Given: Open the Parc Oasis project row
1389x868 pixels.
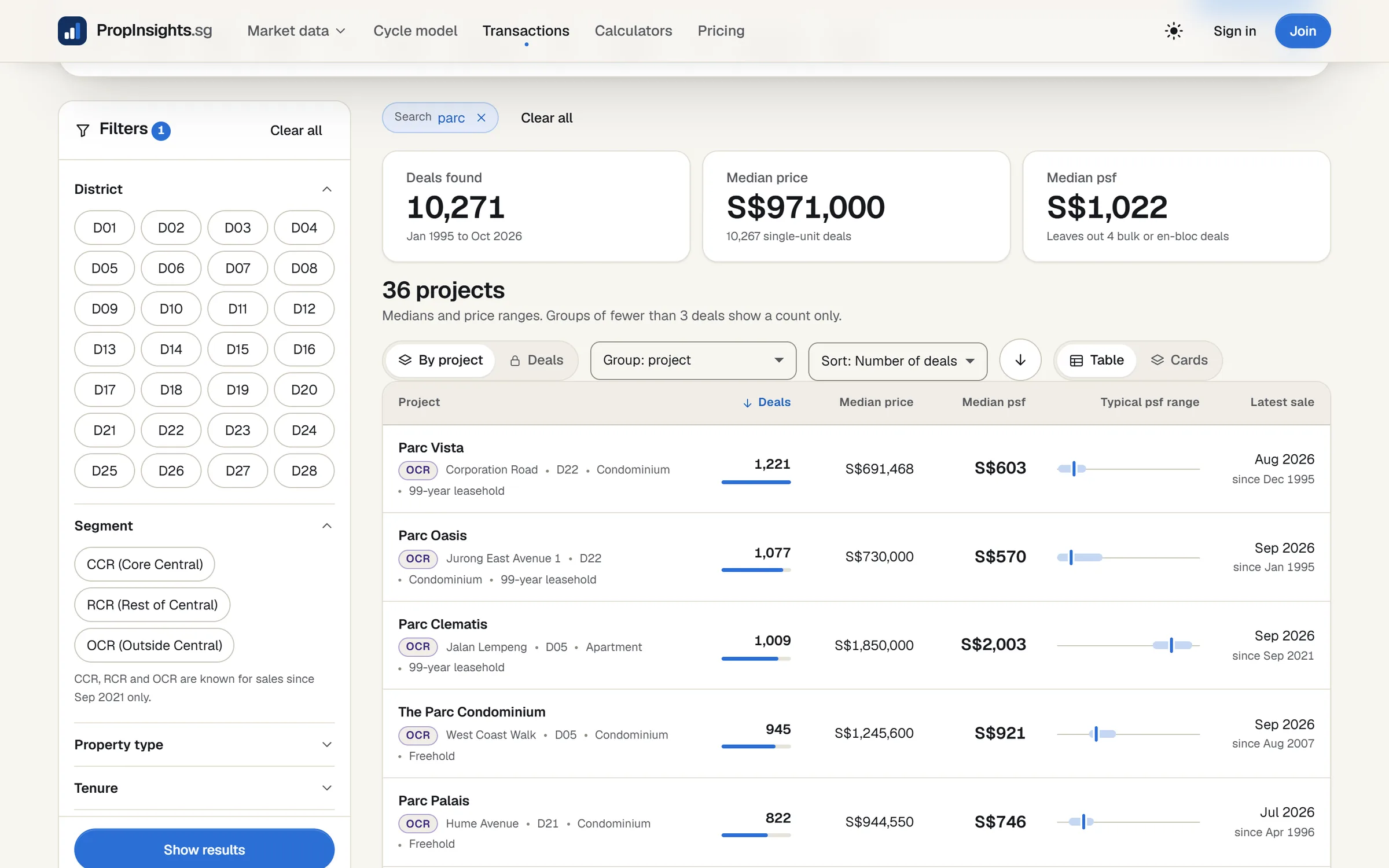Looking at the screenshot, I should click(x=856, y=557).
